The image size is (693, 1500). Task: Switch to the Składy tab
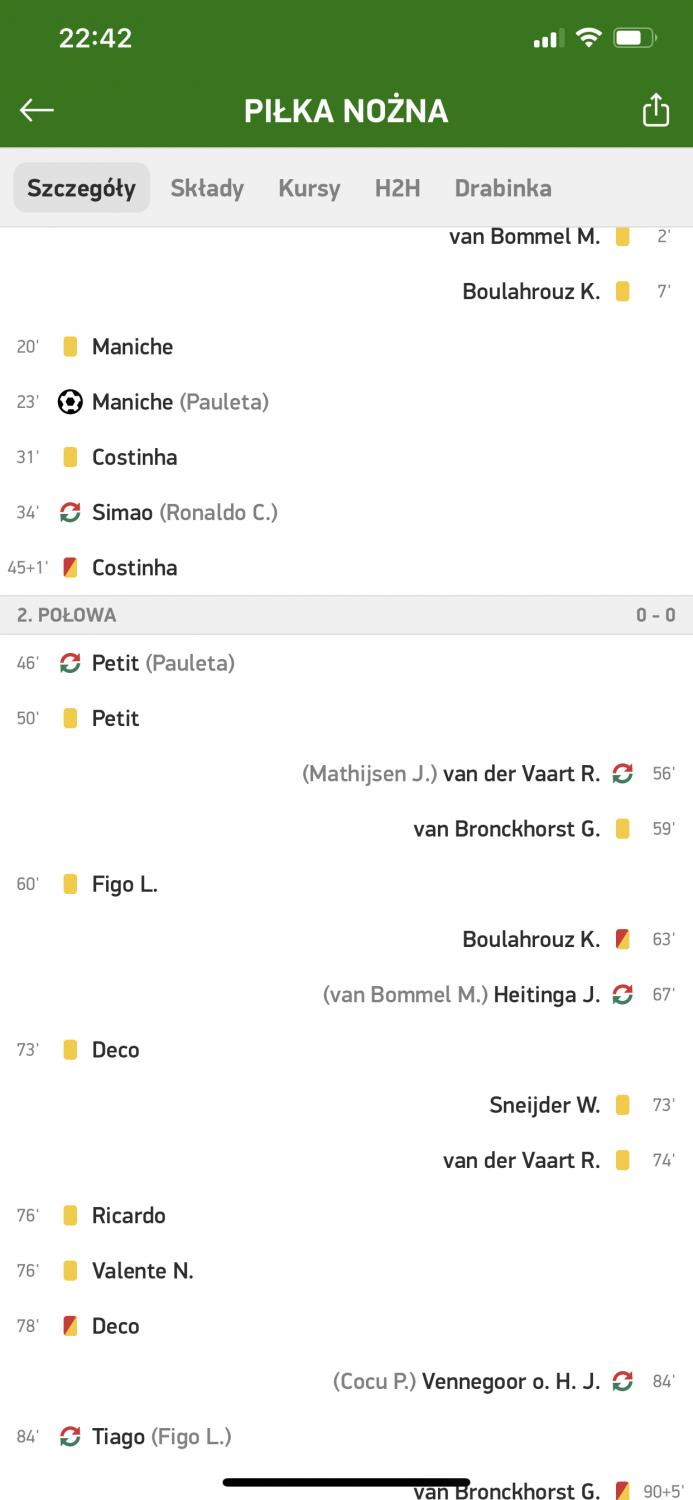[207, 188]
